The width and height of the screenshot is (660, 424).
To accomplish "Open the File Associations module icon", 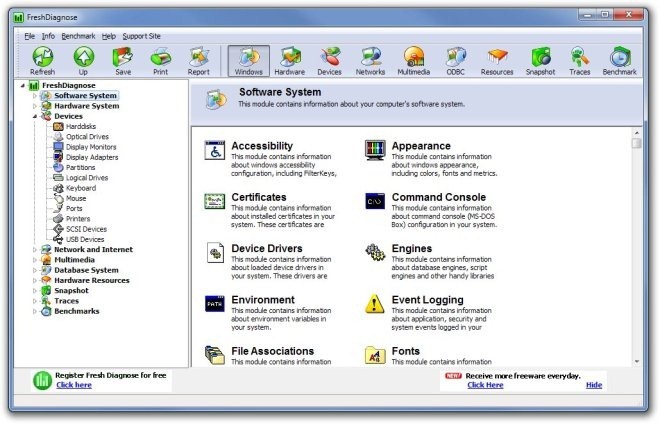I will pyautogui.click(x=215, y=355).
